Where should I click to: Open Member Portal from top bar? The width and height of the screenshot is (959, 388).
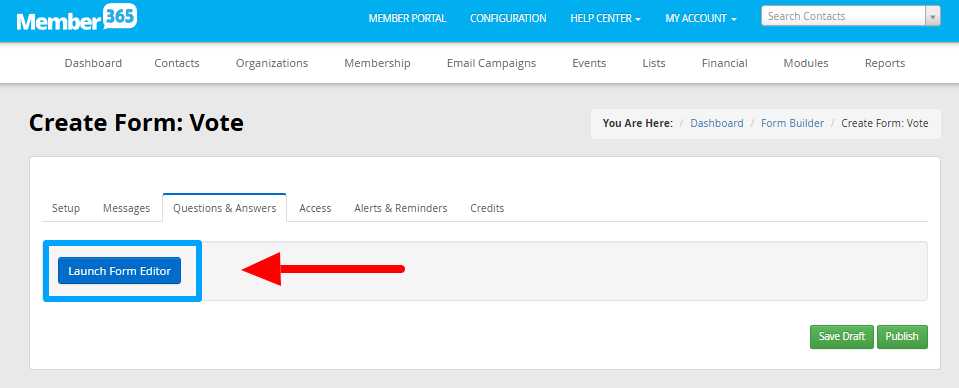click(407, 18)
